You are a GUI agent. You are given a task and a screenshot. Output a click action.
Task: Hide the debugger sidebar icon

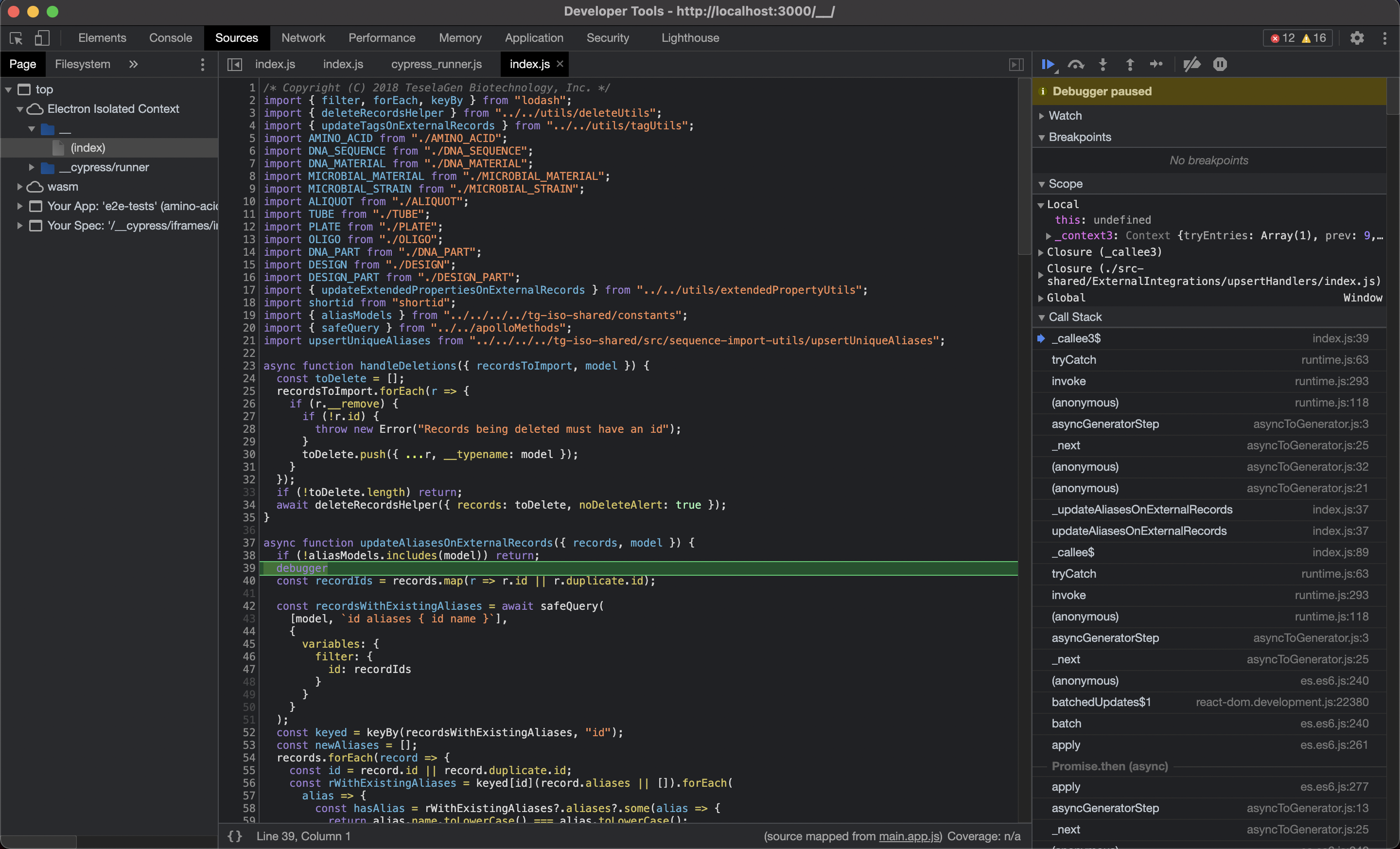point(1016,64)
